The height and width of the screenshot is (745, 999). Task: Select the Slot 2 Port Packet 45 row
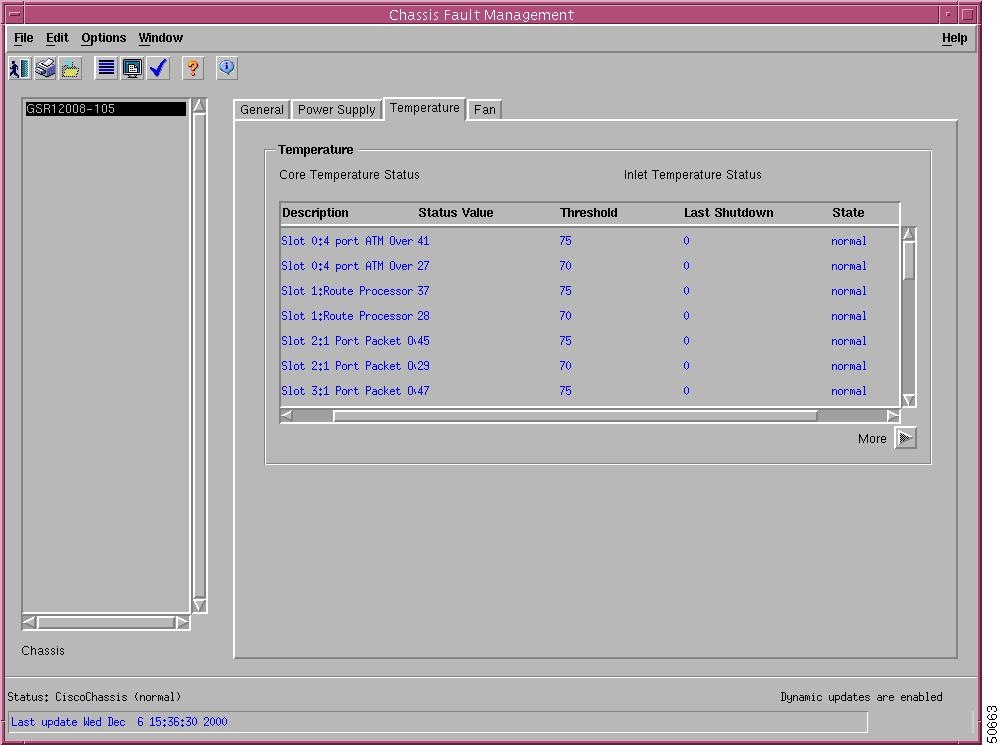point(589,341)
